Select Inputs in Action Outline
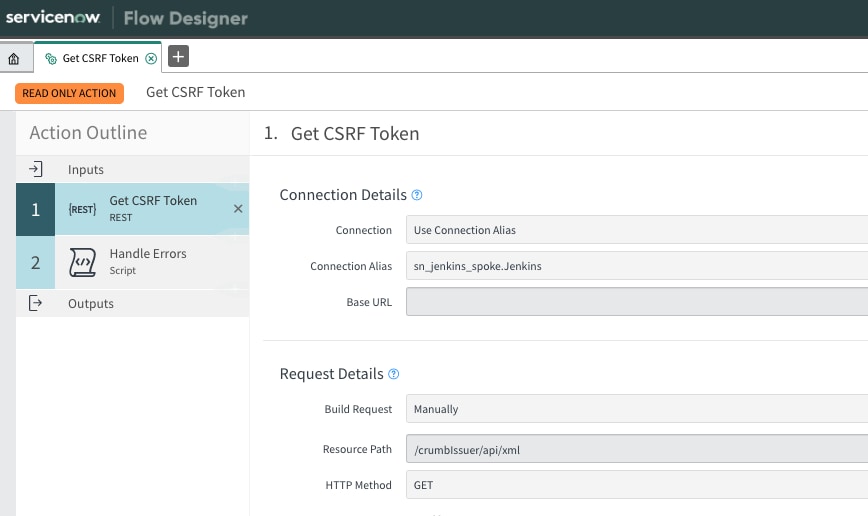The height and width of the screenshot is (516, 868). coord(132,169)
